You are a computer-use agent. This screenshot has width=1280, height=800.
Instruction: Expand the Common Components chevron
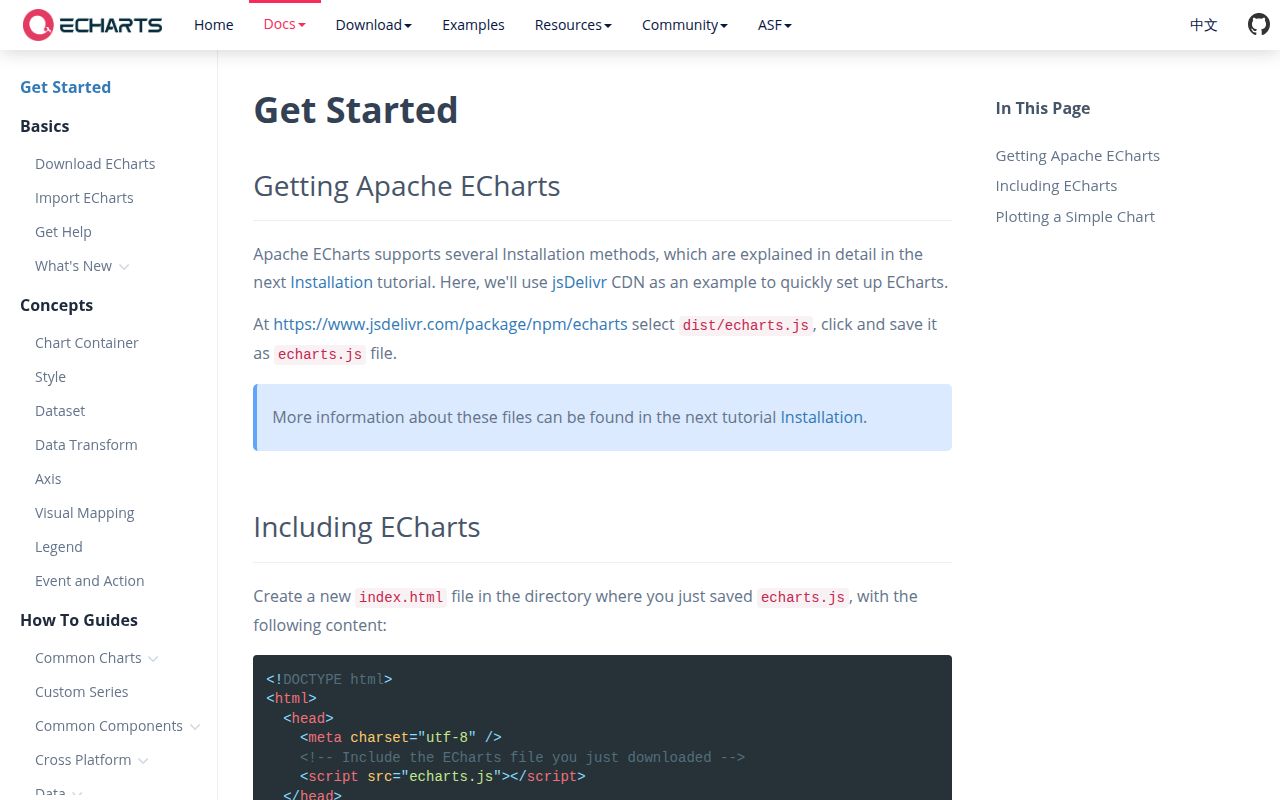pos(195,727)
